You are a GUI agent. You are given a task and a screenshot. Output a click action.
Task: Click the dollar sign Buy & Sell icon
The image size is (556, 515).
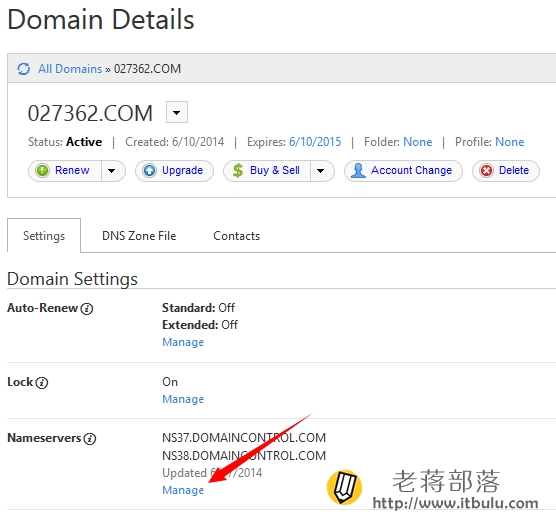238,171
